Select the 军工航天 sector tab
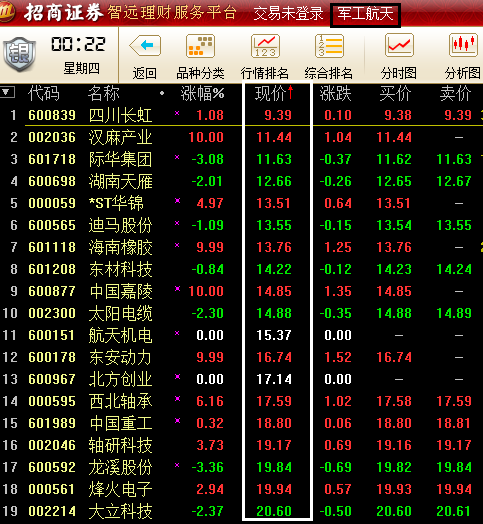 tap(365, 14)
